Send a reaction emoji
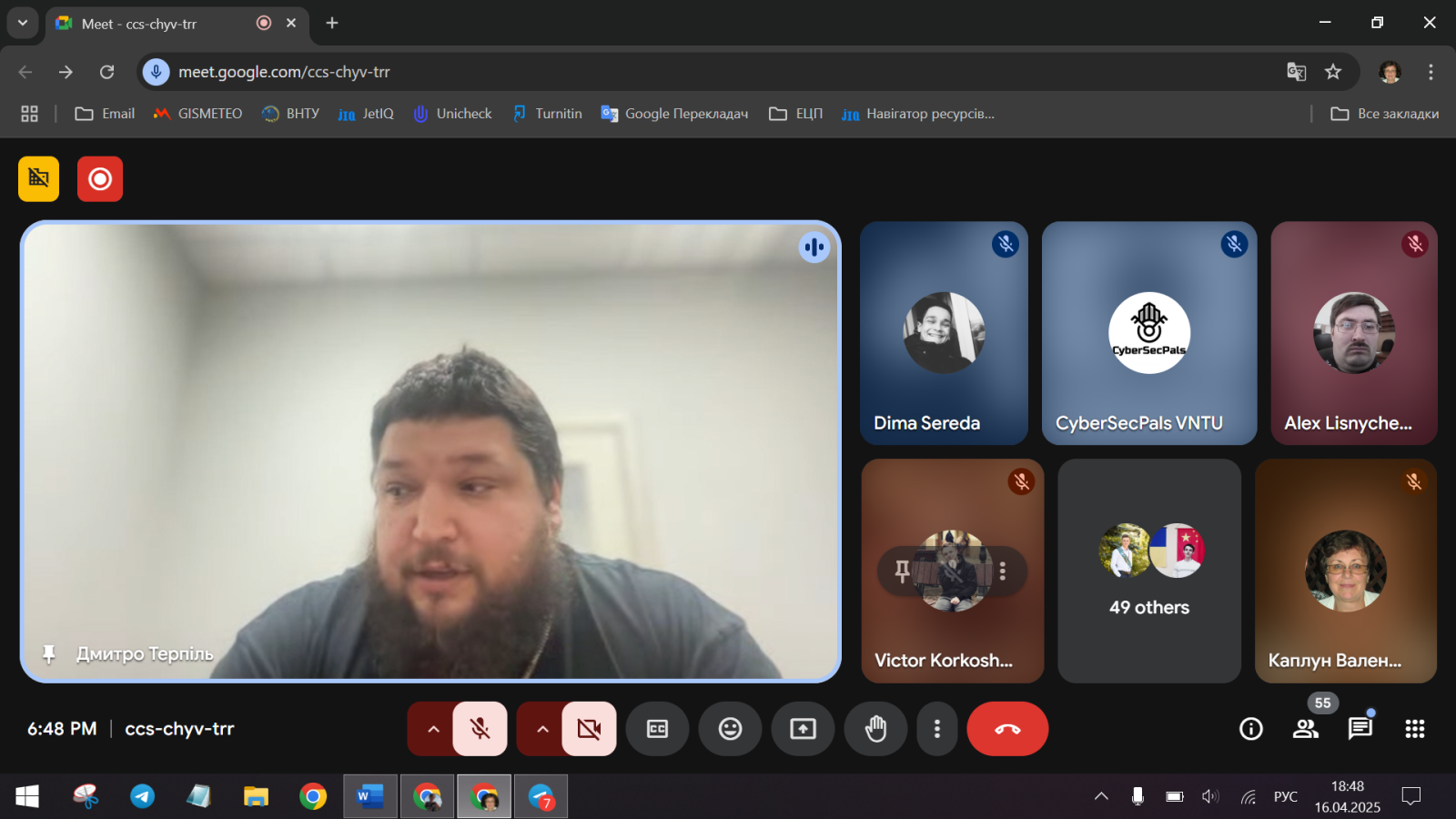Image resolution: width=1456 pixels, height=819 pixels. (730, 729)
